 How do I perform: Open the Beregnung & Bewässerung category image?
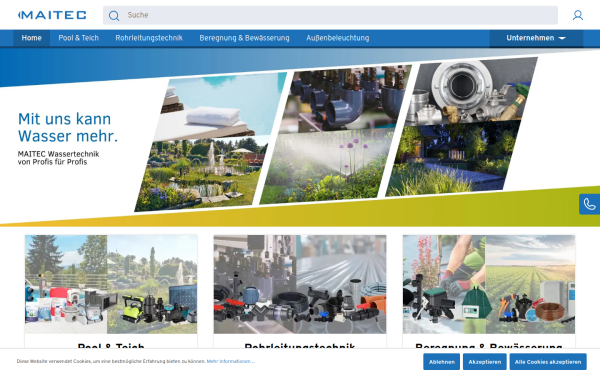[489, 284]
